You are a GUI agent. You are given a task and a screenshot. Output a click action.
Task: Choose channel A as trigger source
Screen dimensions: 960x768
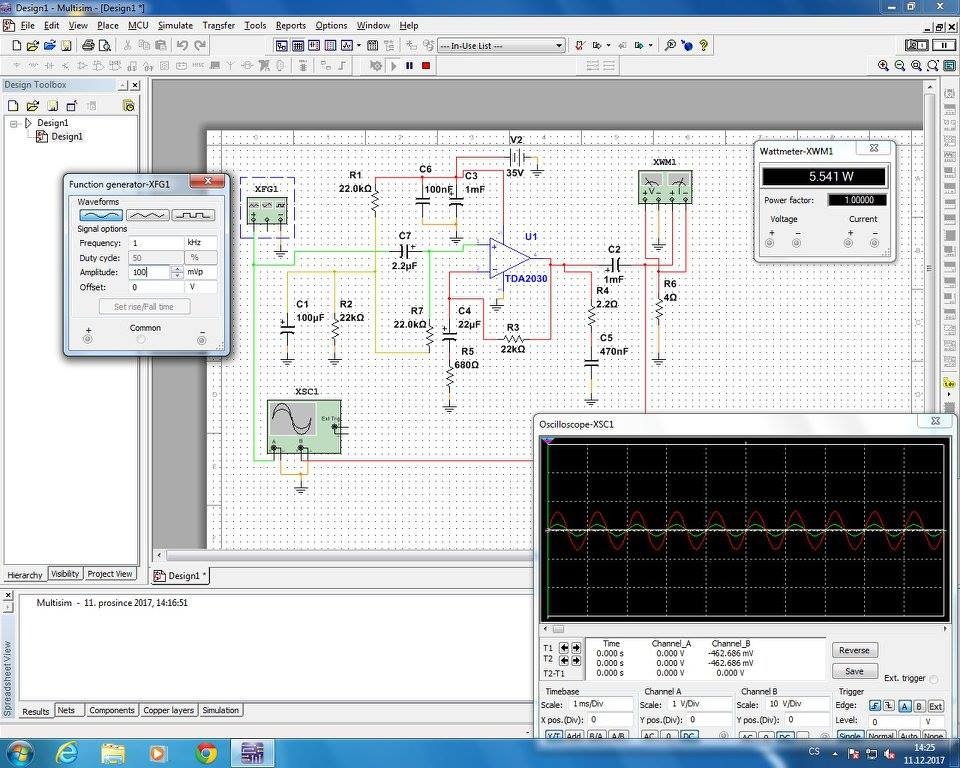(x=905, y=706)
